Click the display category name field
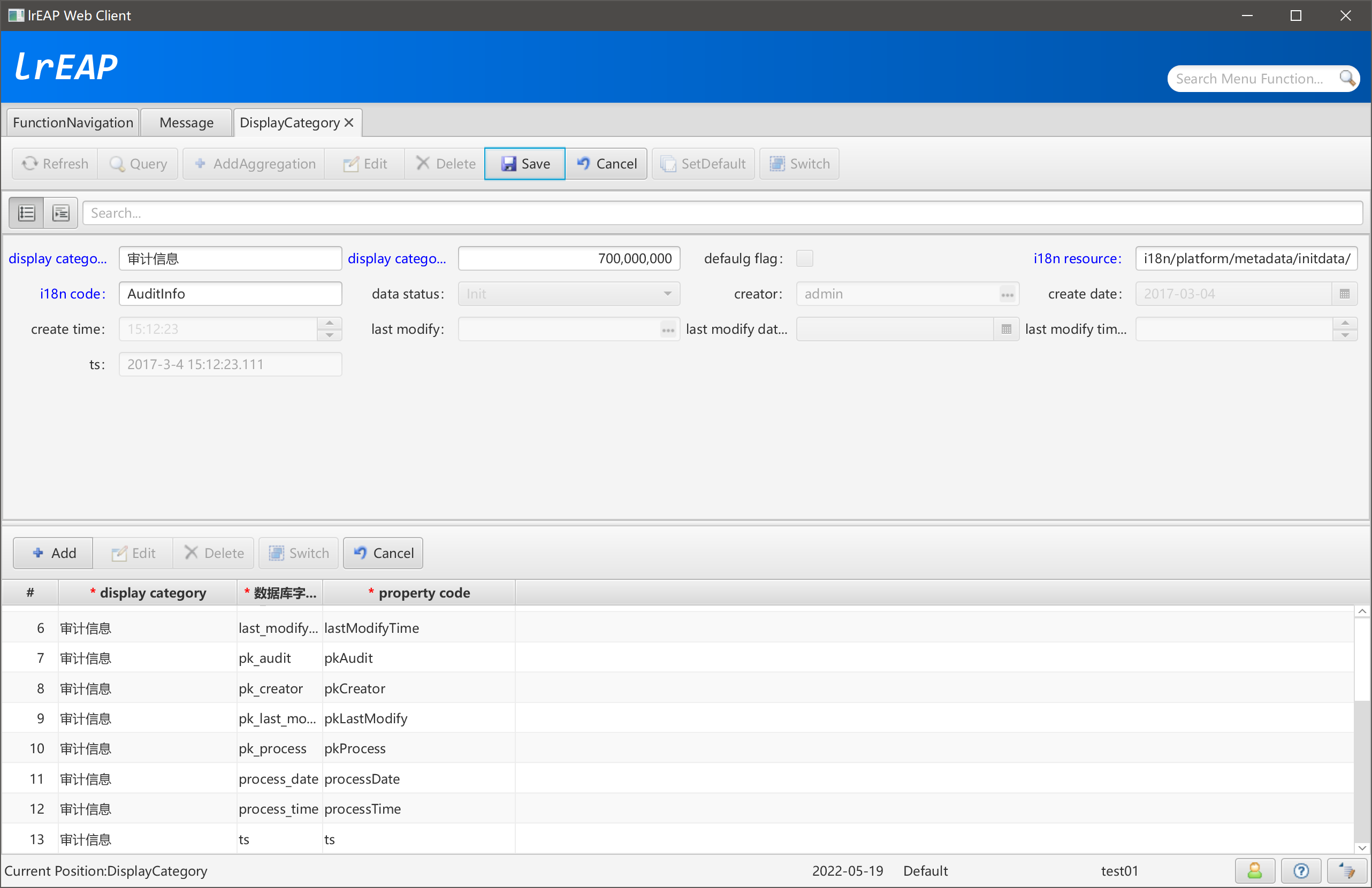This screenshot has width=1372, height=888. click(230, 259)
